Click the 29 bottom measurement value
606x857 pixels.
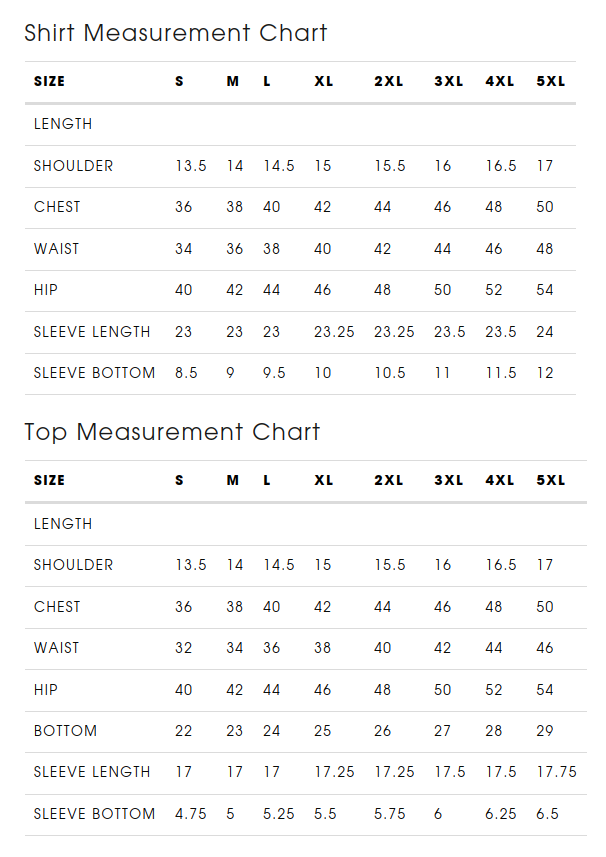tap(545, 731)
